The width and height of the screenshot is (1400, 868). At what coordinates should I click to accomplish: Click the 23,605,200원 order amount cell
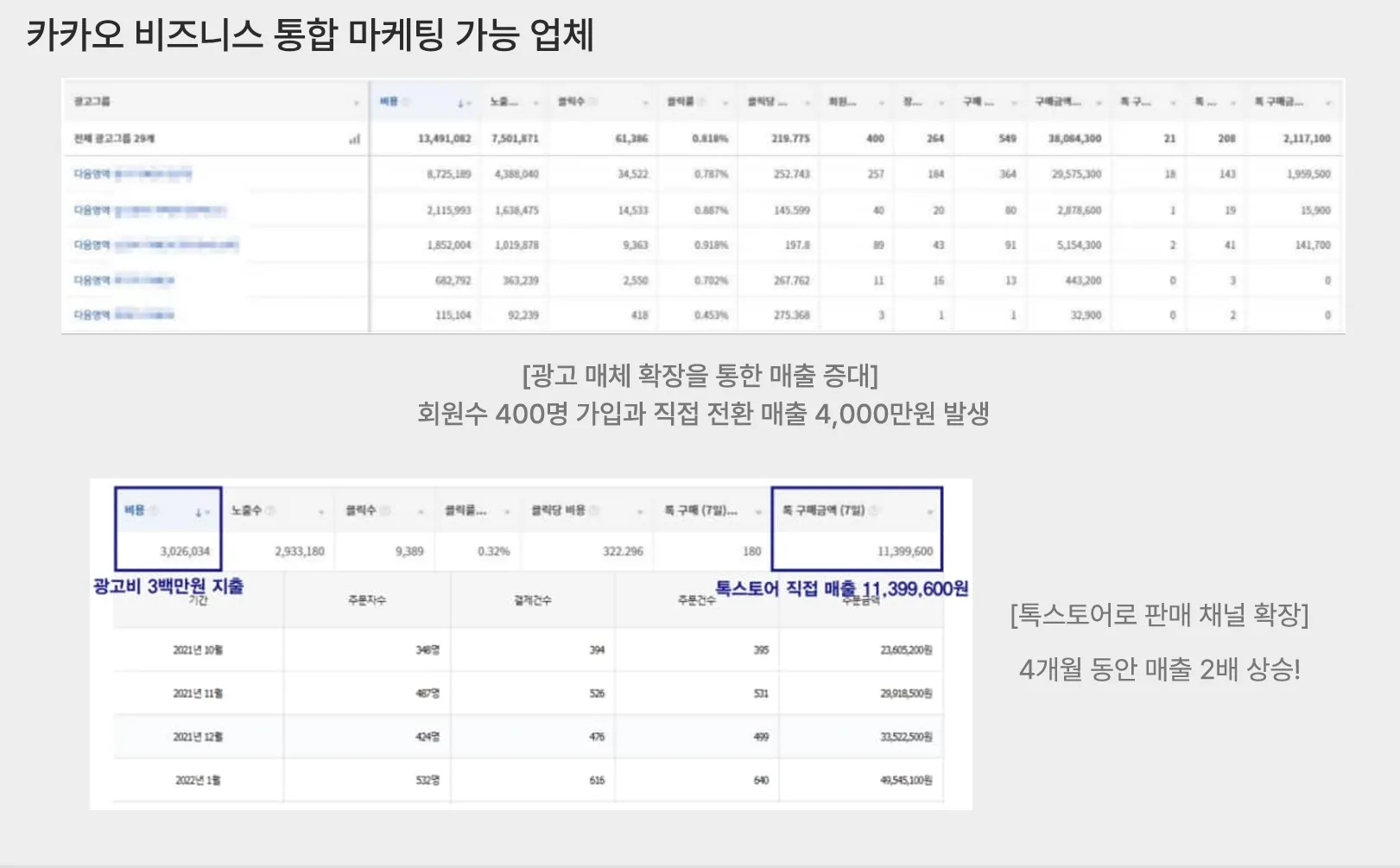[906, 649]
